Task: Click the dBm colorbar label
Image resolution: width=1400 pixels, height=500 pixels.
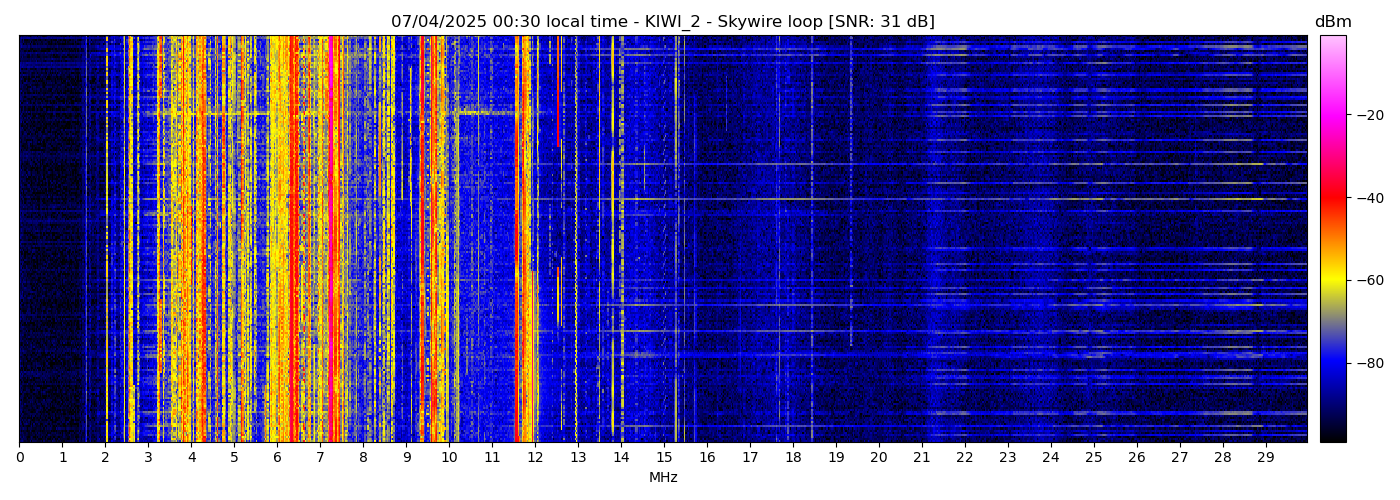Action: click(x=1332, y=22)
